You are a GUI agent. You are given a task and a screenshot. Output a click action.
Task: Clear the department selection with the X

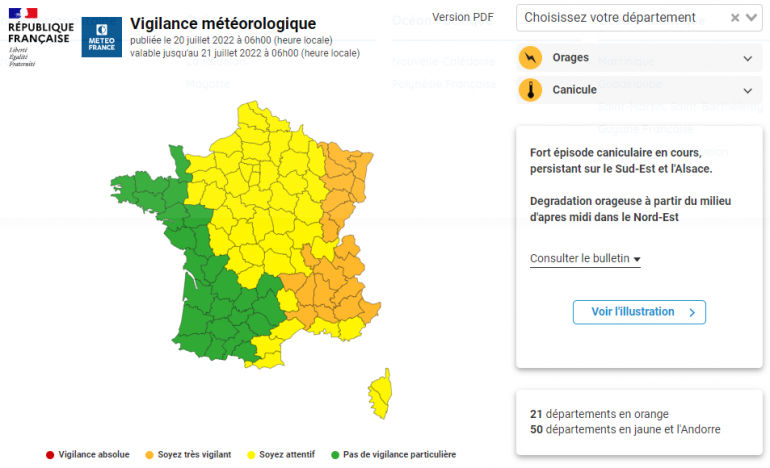click(x=736, y=17)
